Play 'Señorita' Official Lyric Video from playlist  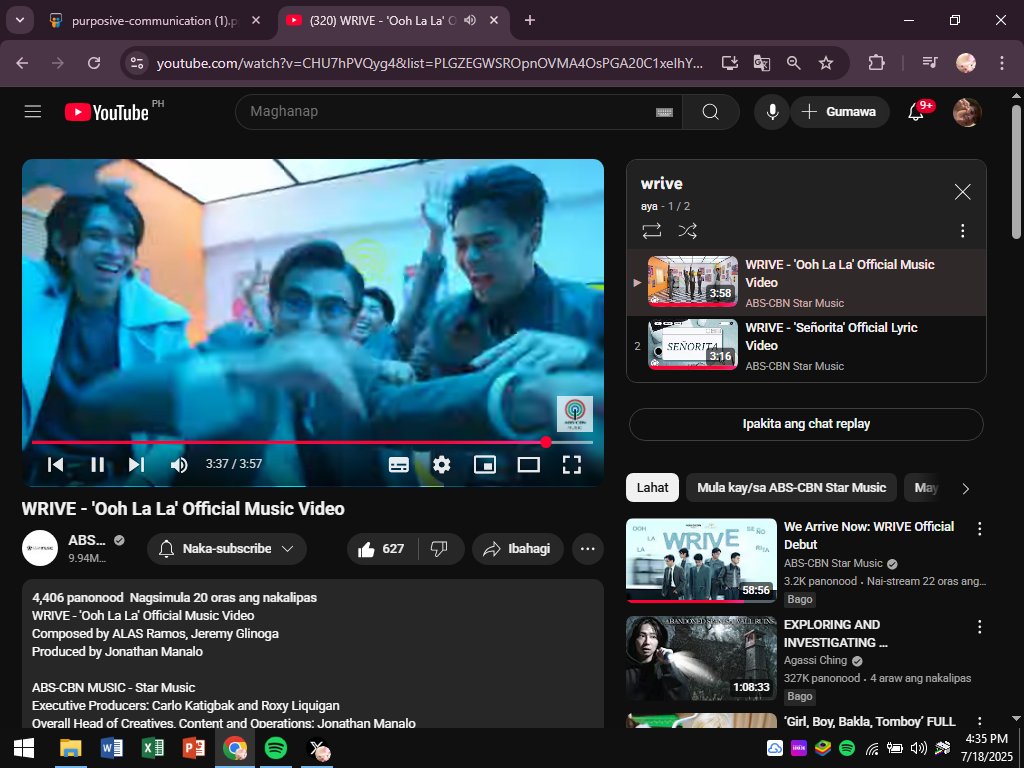tap(806, 345)
